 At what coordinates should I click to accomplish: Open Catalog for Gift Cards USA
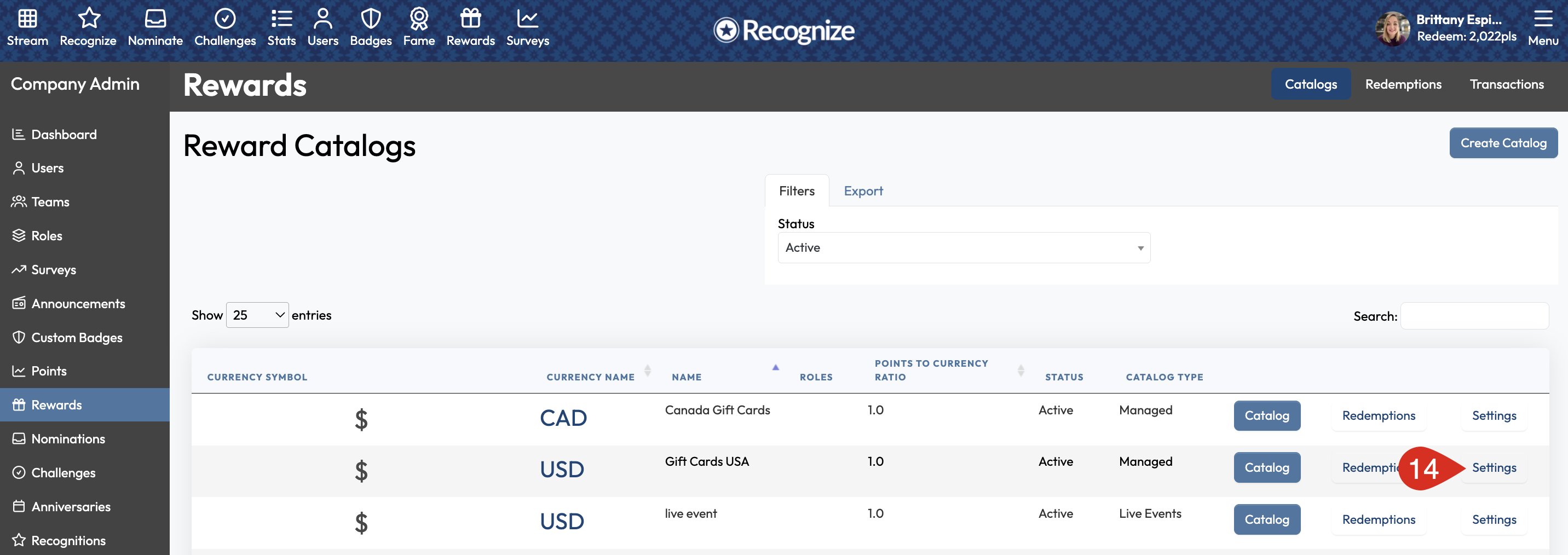(1267, 467)
